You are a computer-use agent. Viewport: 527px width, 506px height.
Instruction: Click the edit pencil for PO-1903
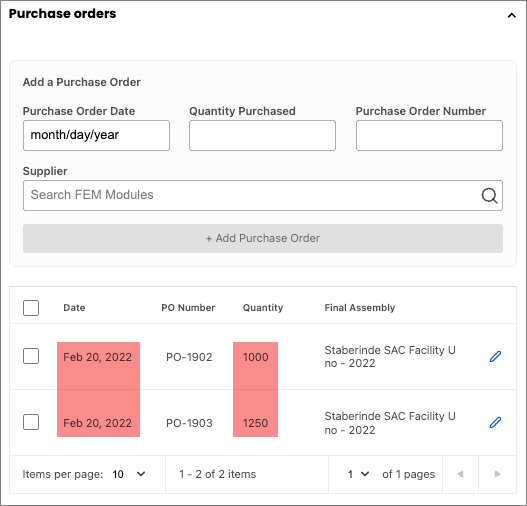pos(495,422)
